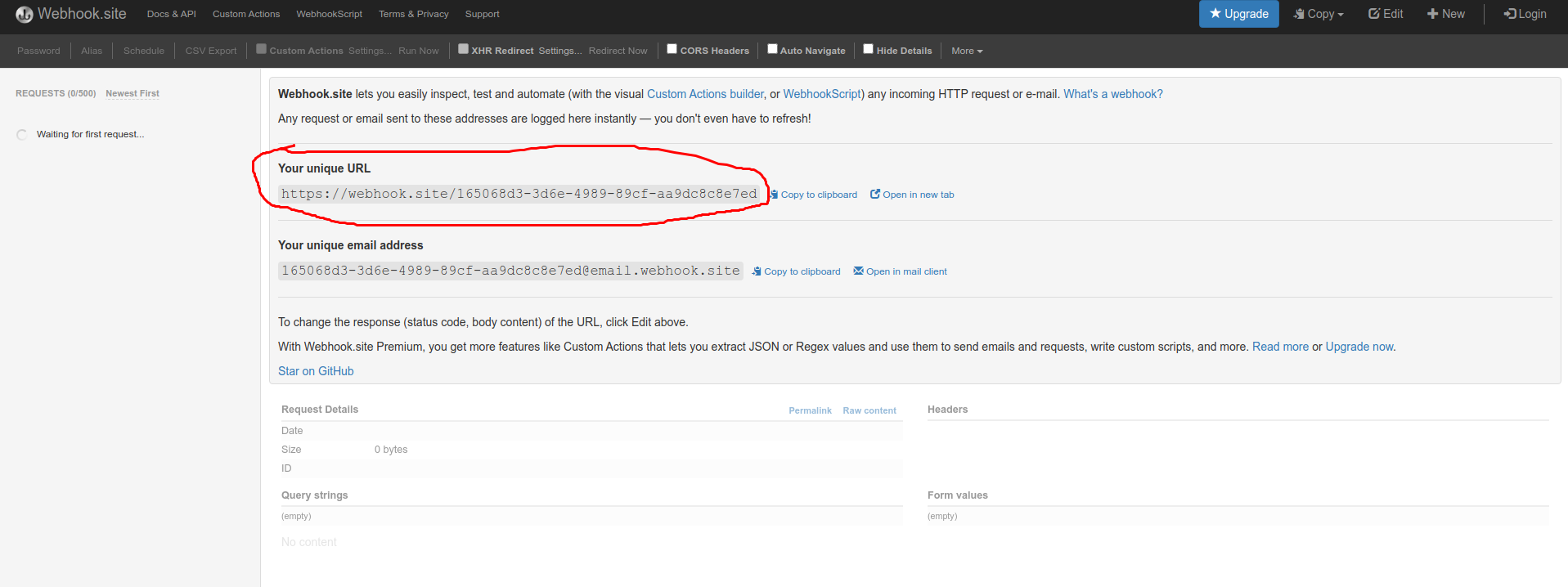The width and height of the screenshot is (1568, 587).
Task: Check the Hide Details checkbox
Action: pos(869,49)
